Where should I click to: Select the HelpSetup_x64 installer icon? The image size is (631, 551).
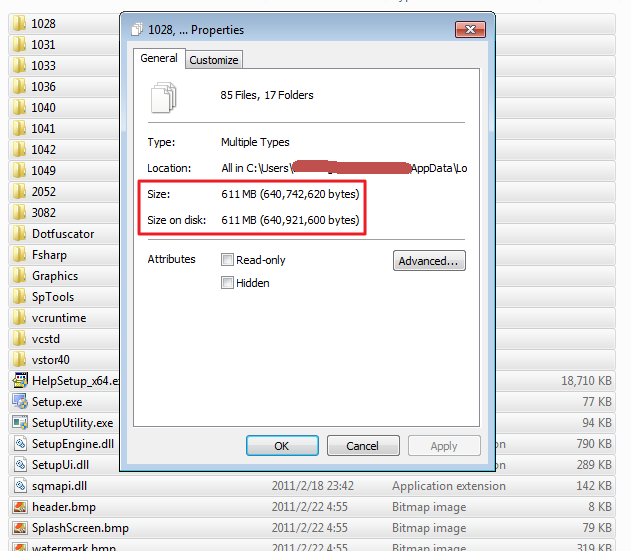click(x=20, y=380)
